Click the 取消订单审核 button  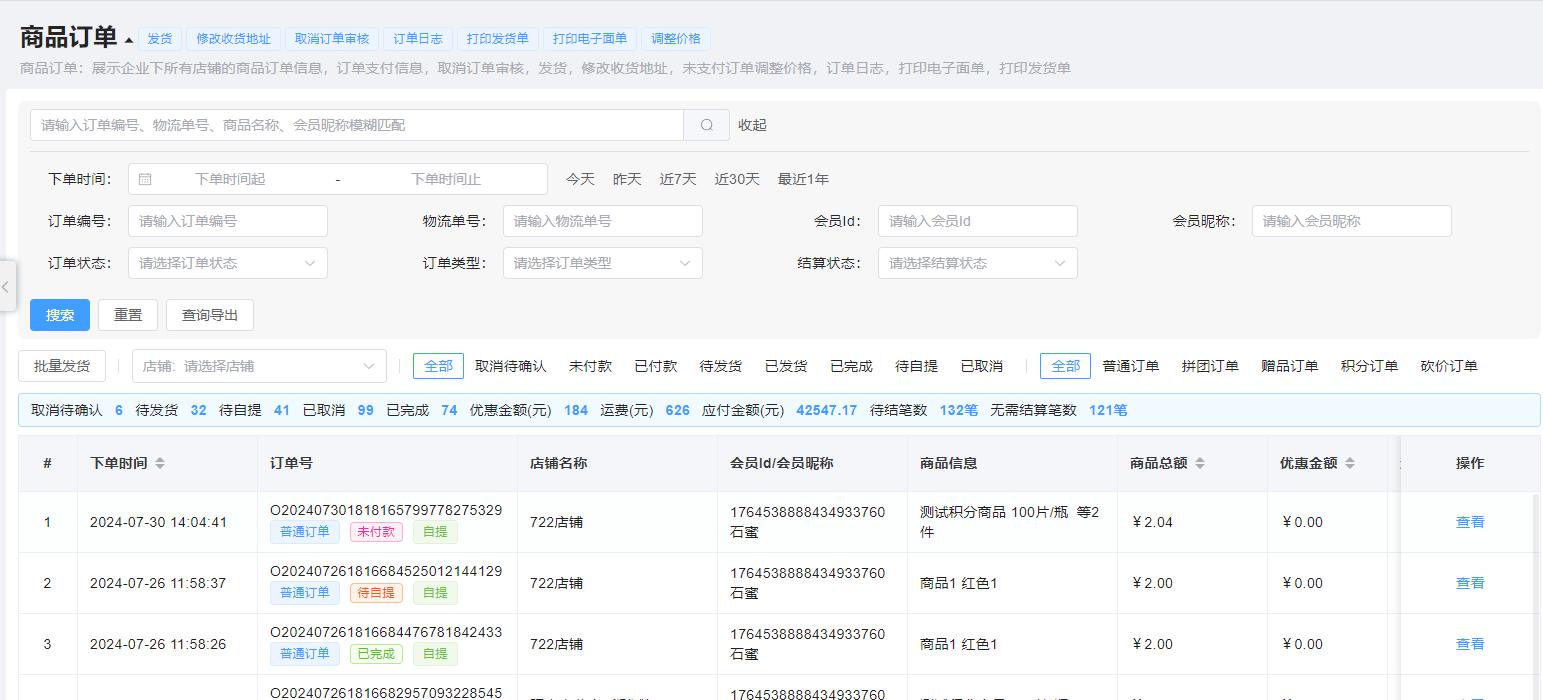click(332, 39)
